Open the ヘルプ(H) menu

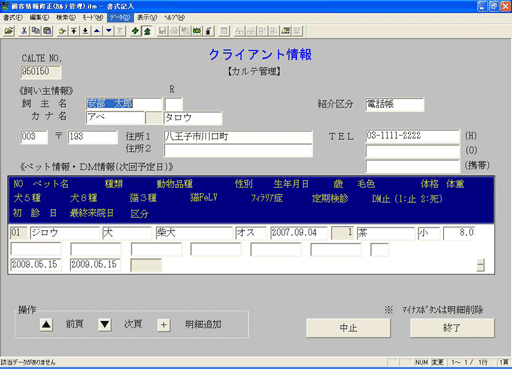click(x=174, y=17)
